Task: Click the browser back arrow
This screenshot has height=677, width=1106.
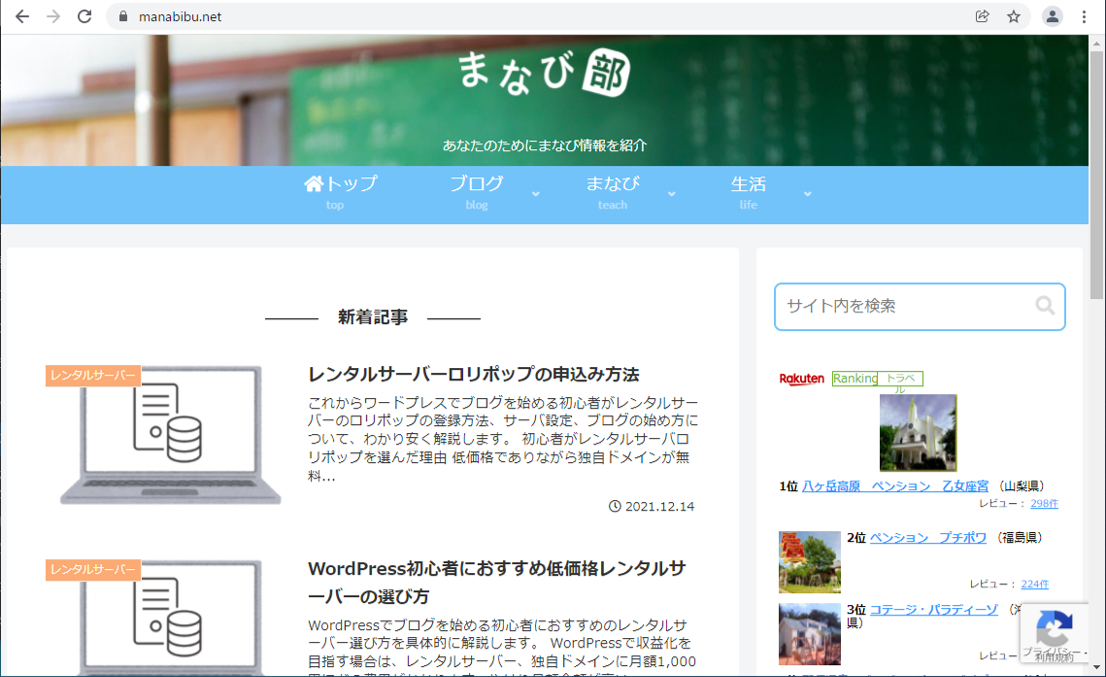Action: click(x=22, y=17)
